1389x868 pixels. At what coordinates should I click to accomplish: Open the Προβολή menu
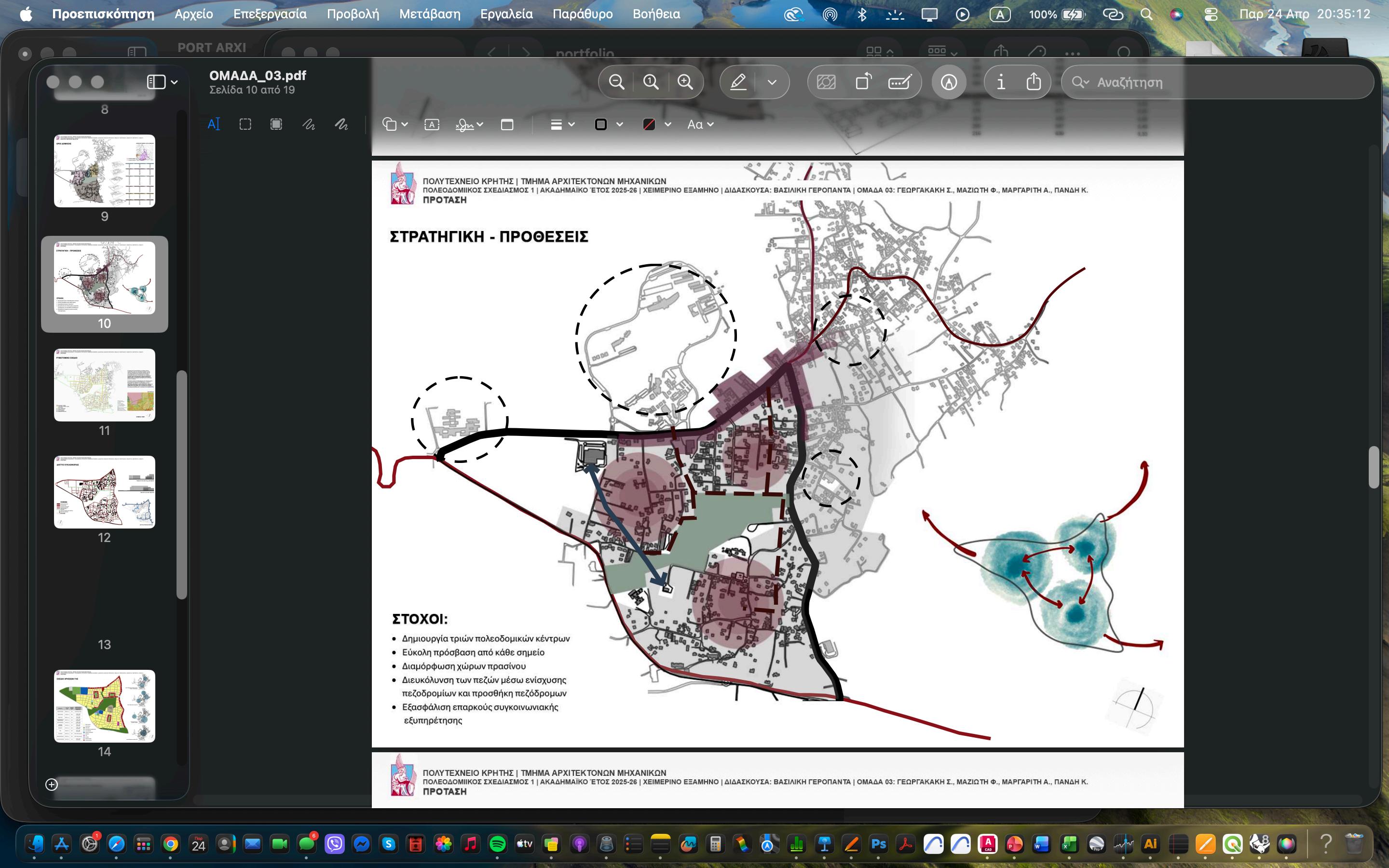pos(353,14)
